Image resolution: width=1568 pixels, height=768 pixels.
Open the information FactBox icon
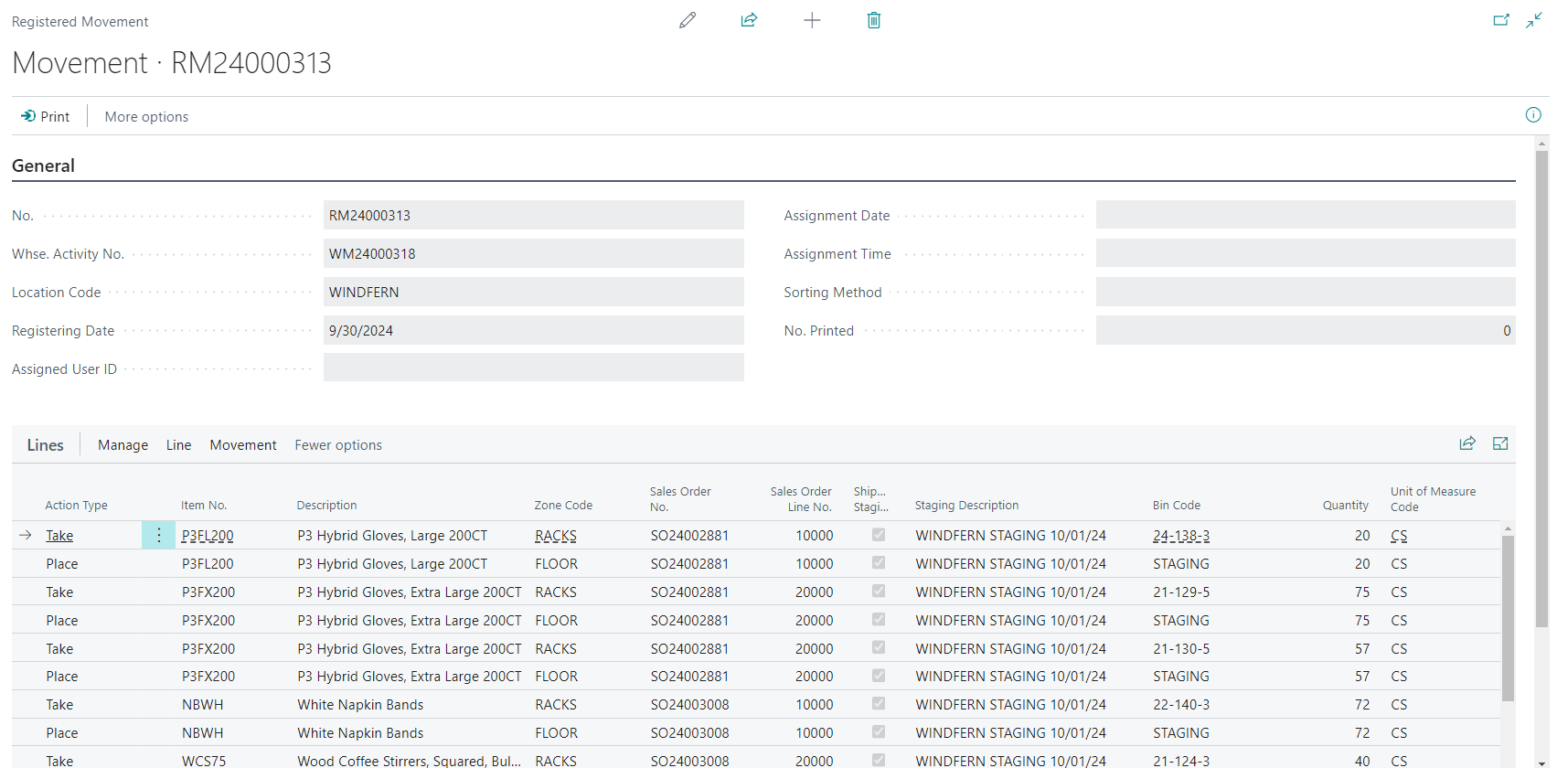[x=1533, y=115]
